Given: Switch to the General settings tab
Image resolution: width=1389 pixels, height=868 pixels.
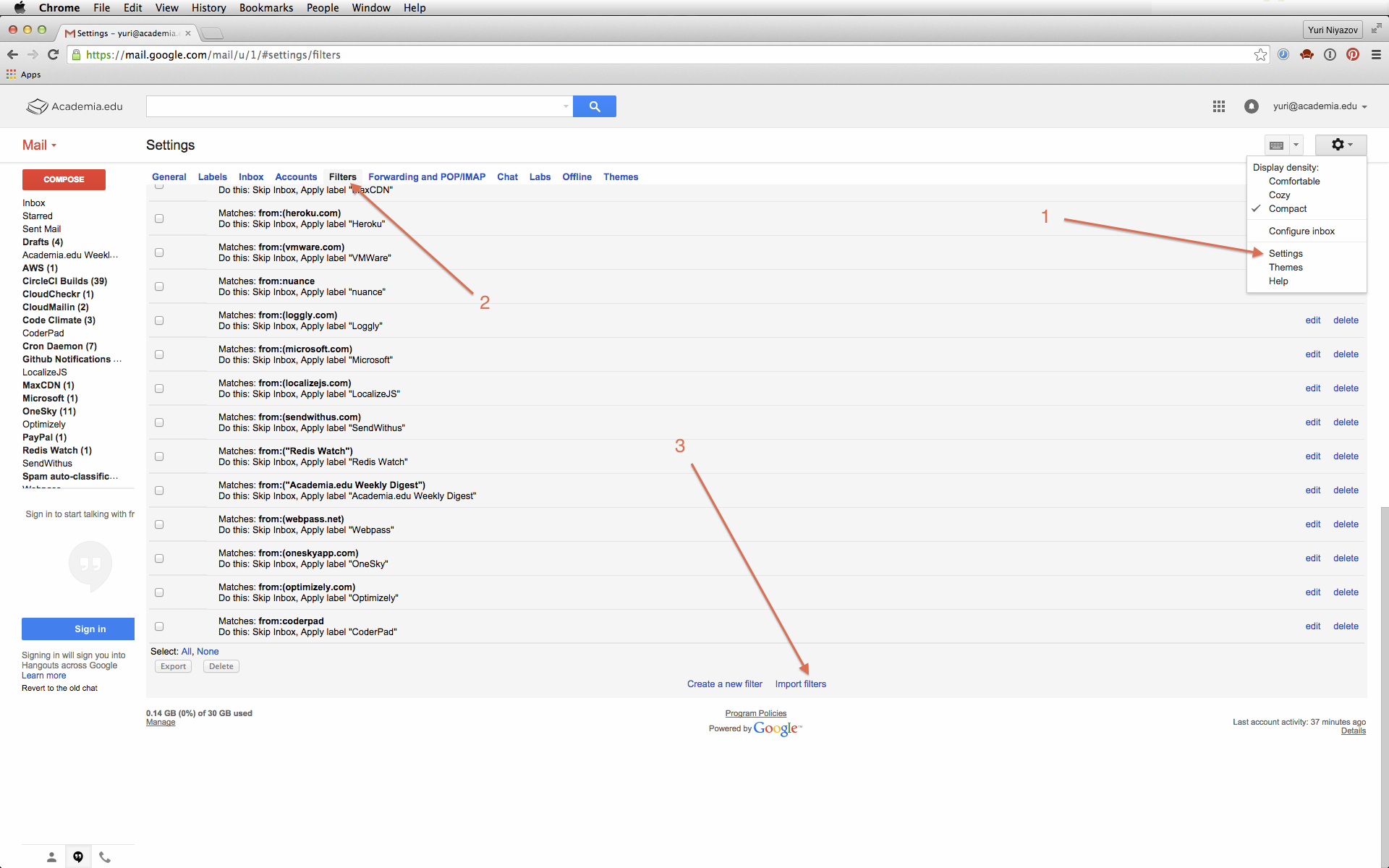Looking at the screenshot, I should [169, 177].
